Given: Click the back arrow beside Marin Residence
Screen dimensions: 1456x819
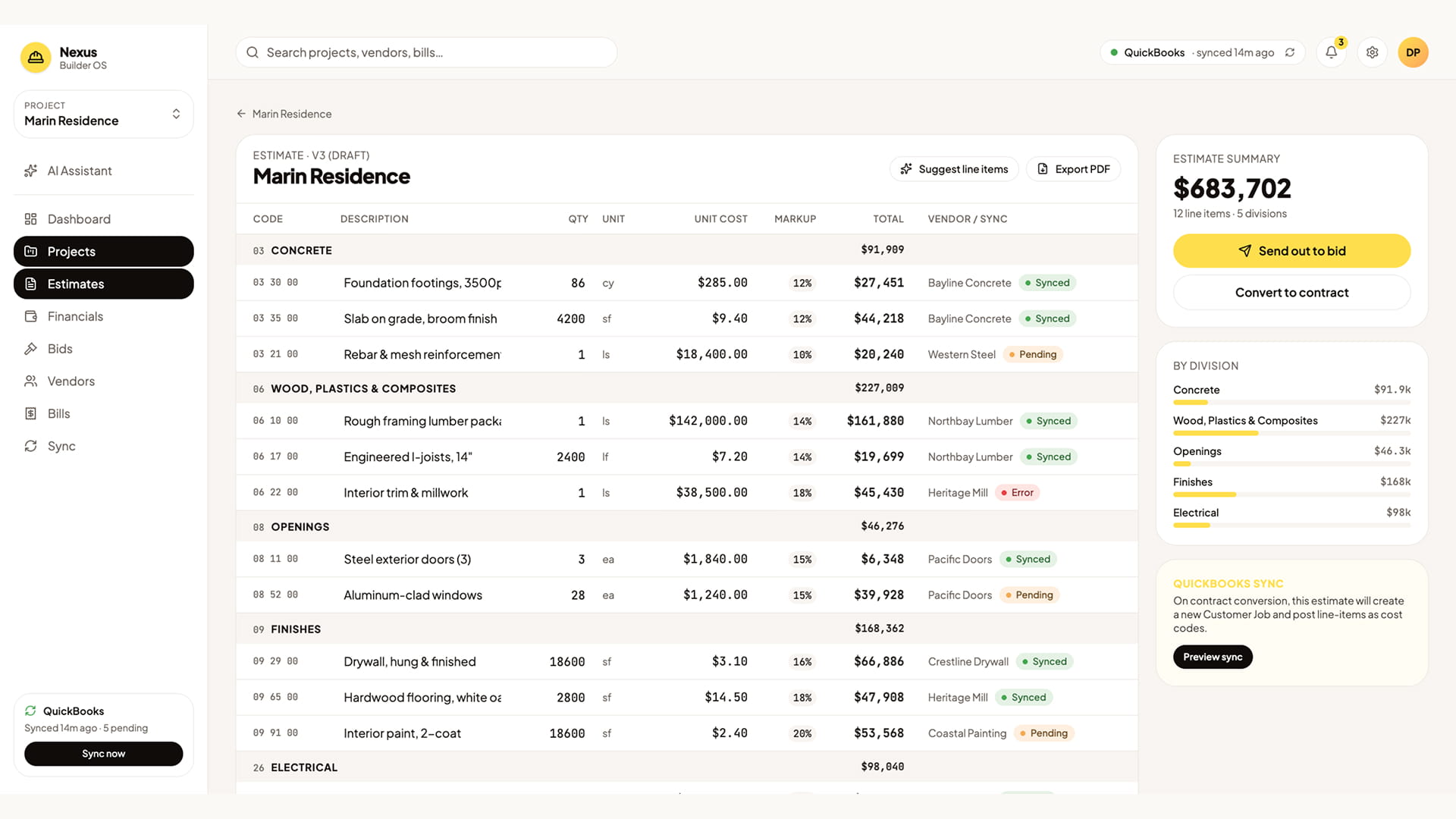Looking at the screenshot, I should point(241,114).
